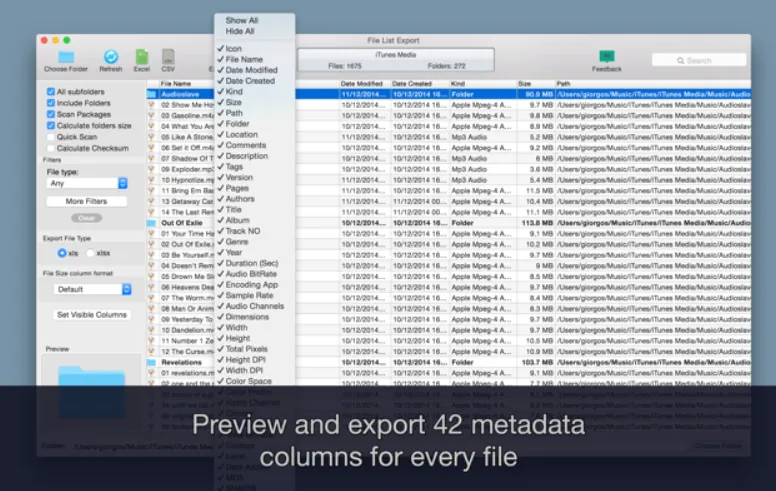Open the File type Any dropdown
This screenshot has width=776, height=491.
click(x=87, y=183)
